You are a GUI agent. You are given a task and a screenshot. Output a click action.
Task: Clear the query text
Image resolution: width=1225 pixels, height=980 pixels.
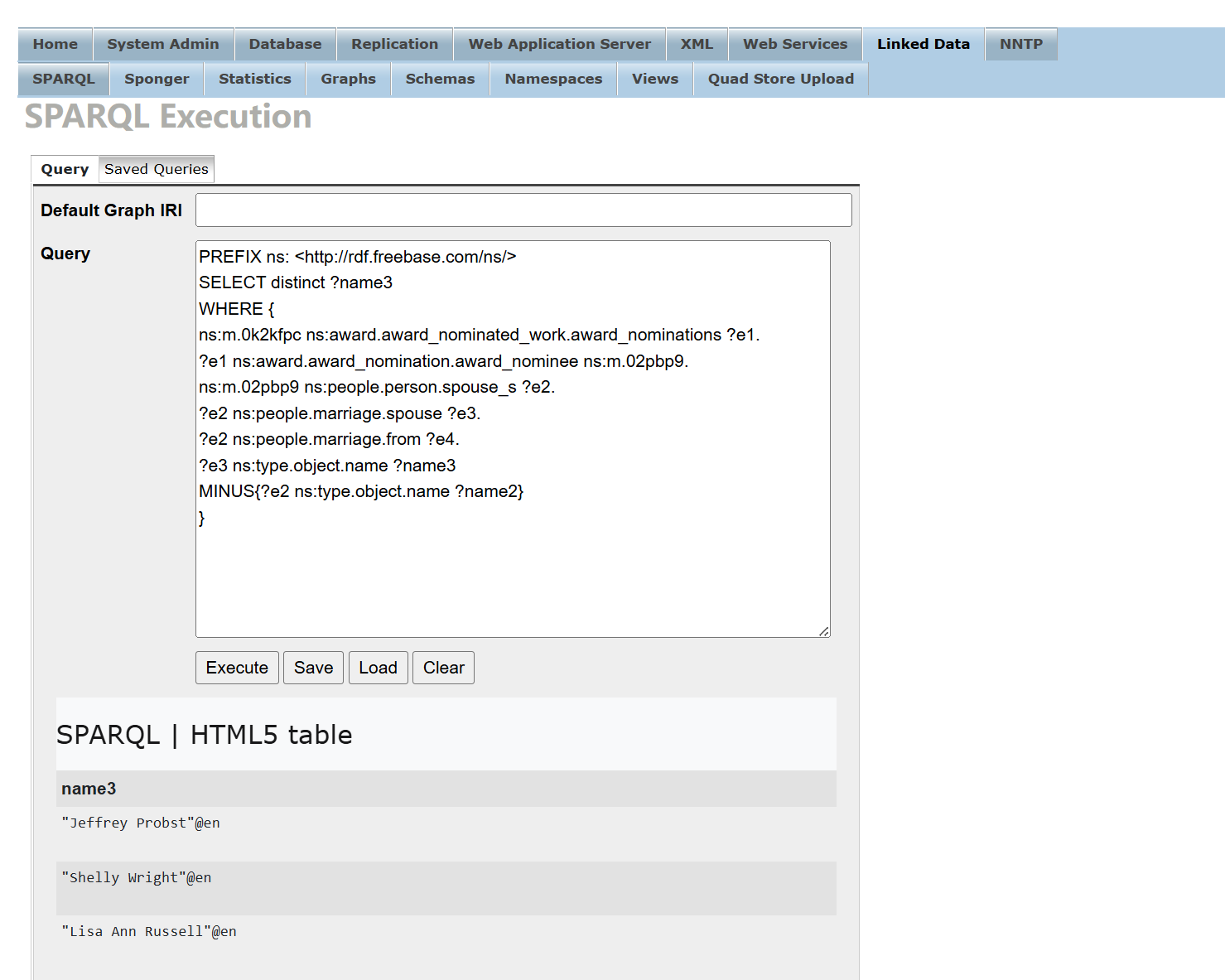tap(443, 668)
